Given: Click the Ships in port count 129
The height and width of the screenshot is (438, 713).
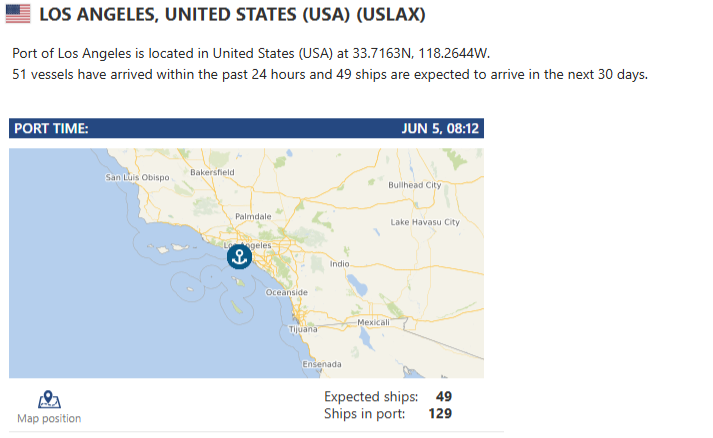Looking at the screenshot, I should (440, 413).
